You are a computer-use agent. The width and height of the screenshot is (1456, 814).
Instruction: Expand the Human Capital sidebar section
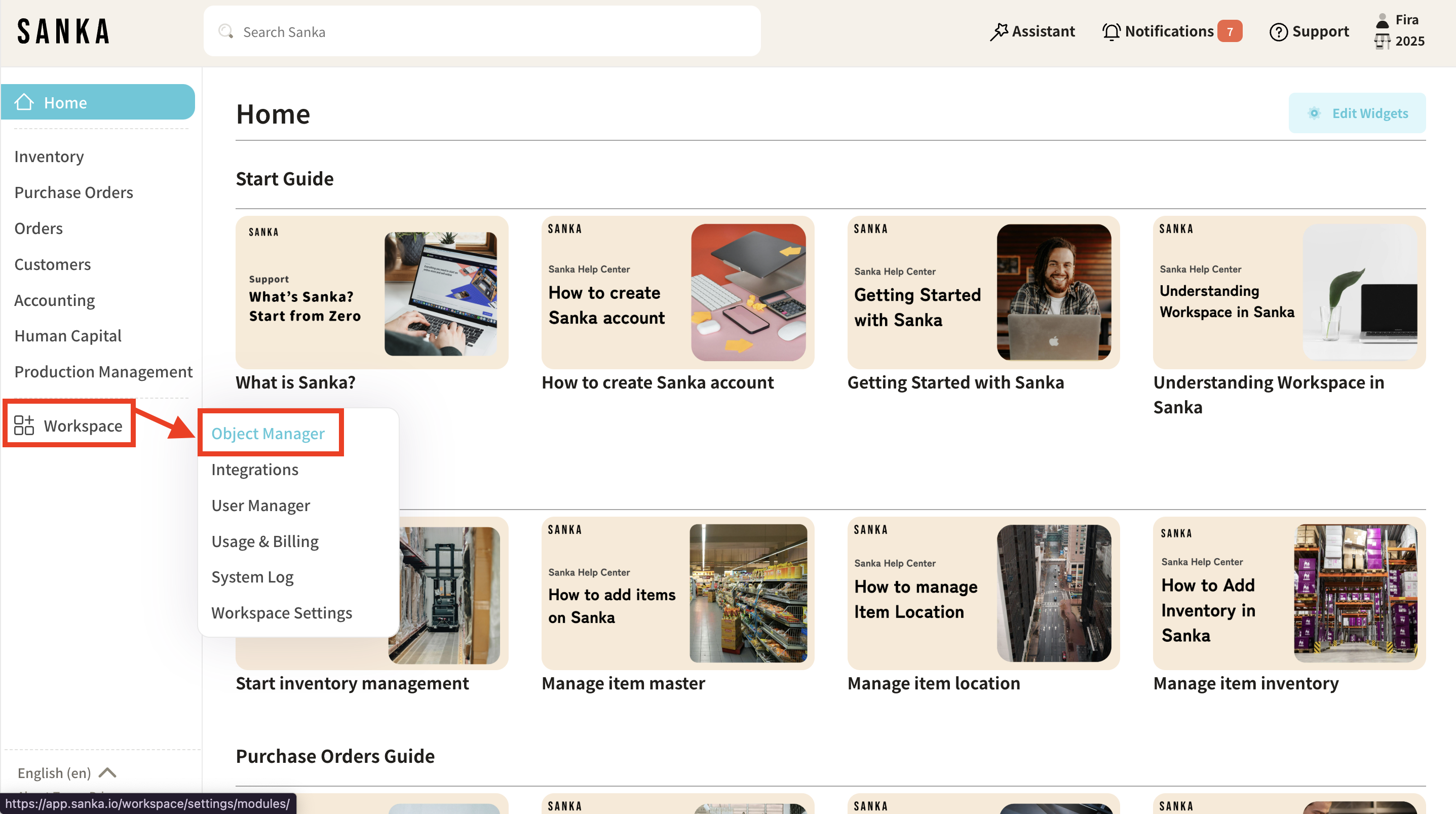[68, 336]
